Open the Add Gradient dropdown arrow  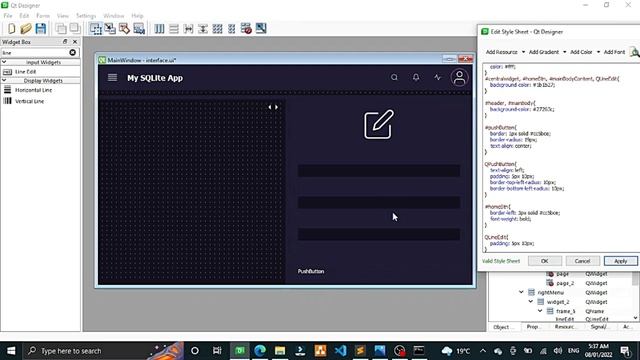[564, 52]
